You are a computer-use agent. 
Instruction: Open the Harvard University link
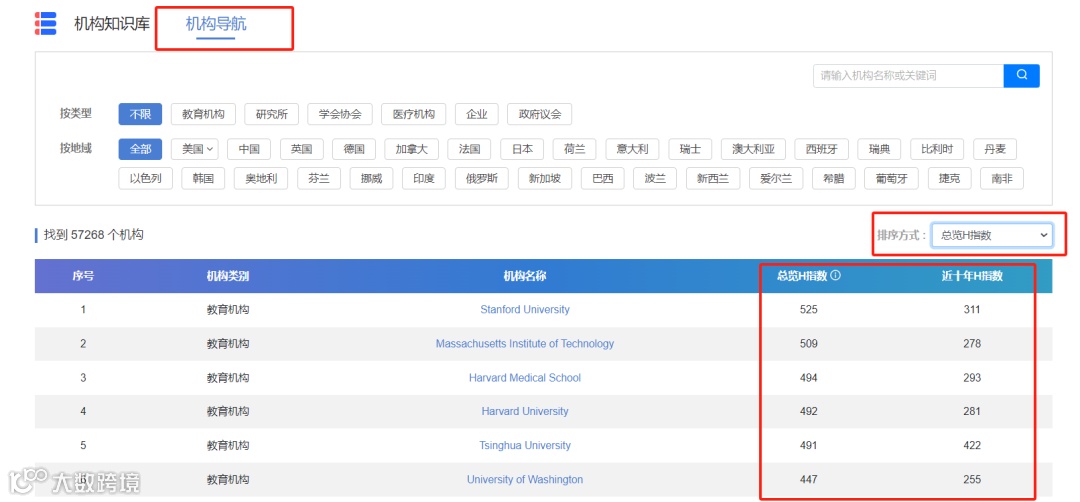click(x=525, y=411)
